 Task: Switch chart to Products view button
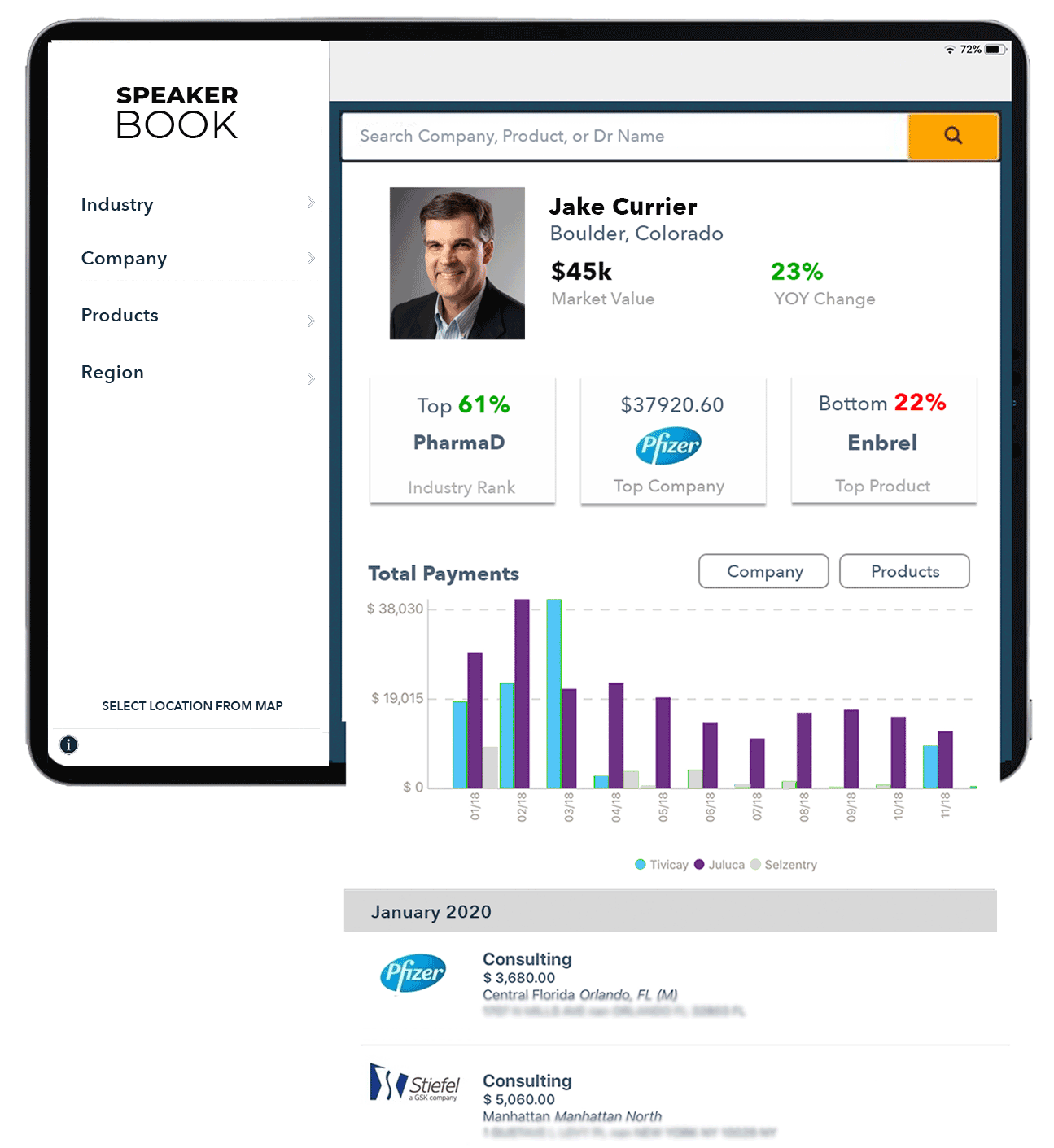[x=904, y=571]
